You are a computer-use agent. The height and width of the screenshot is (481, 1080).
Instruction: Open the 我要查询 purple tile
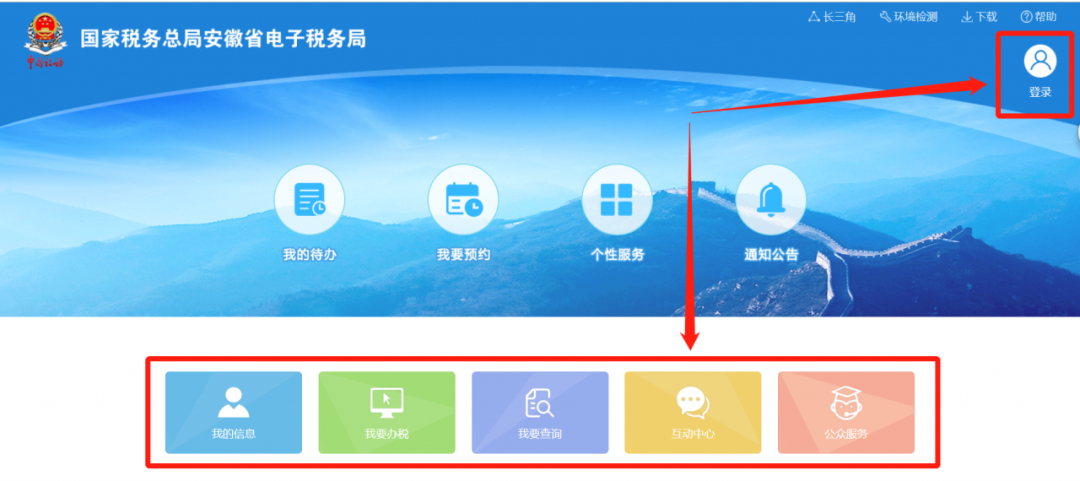[540, 413]
